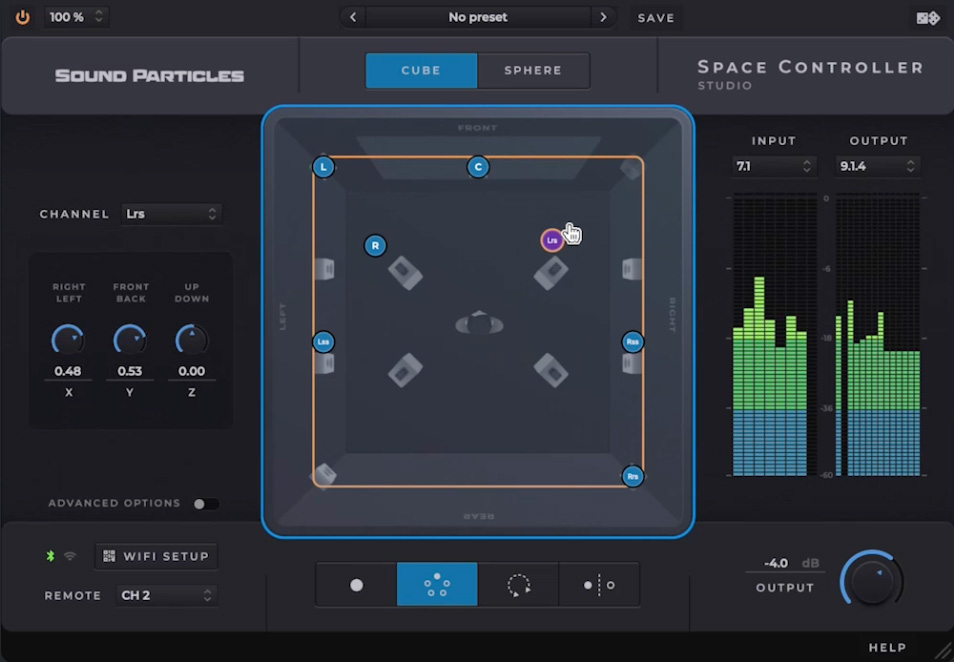Click the Save preset button

(x=656, y=18)
